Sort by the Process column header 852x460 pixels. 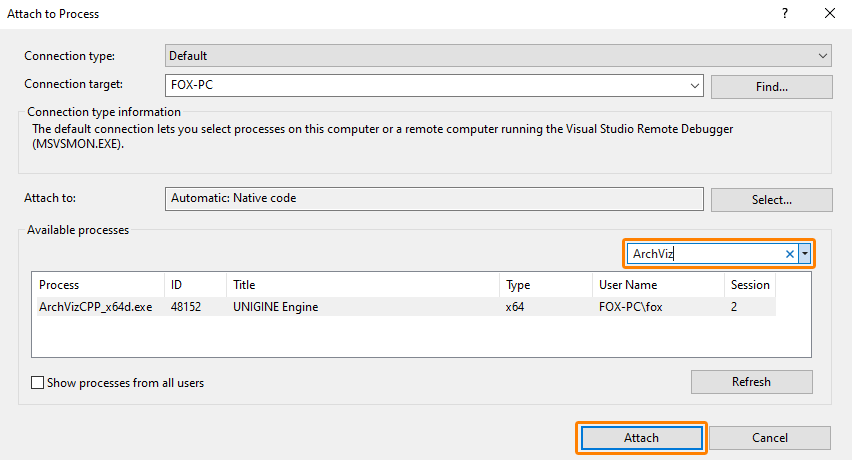(x=97, y=285)
